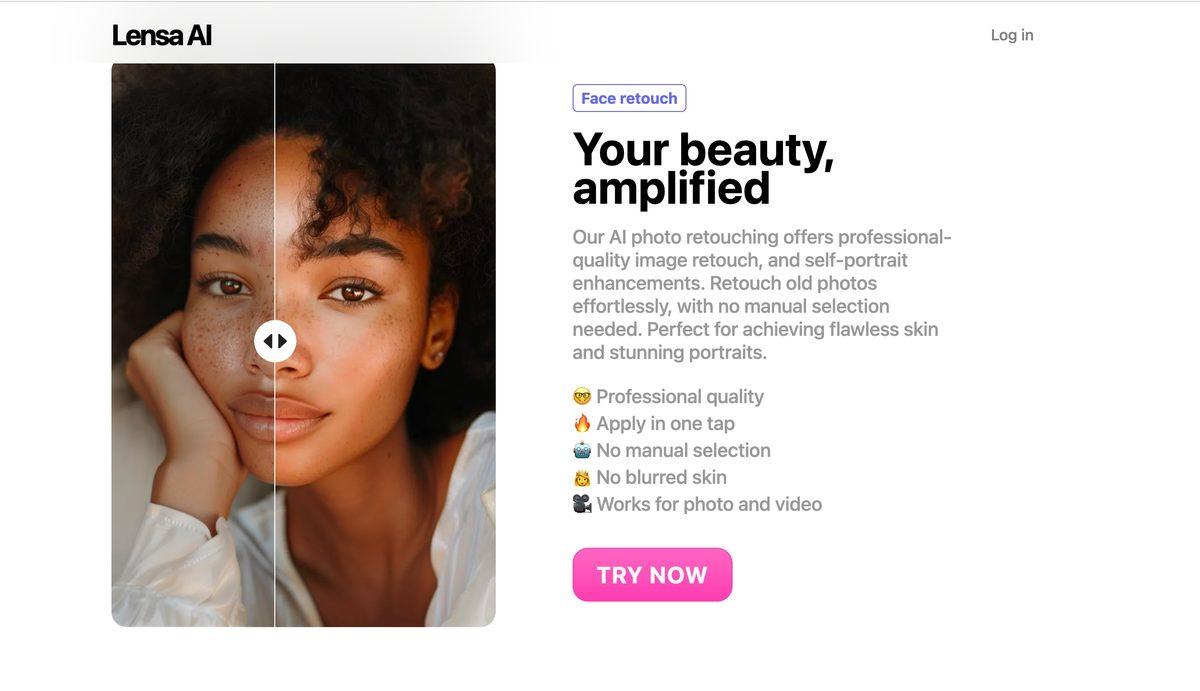Click the arrows icon on the comparison handle
Screen dimensions: 1200x691
pos(275,340)
